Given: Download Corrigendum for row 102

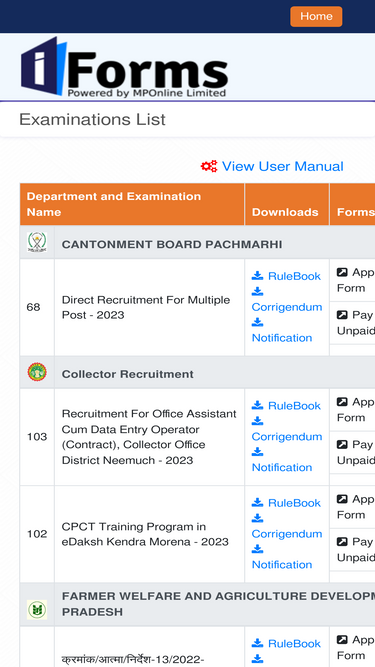Looking at the screenshot, I should (287, 534).
